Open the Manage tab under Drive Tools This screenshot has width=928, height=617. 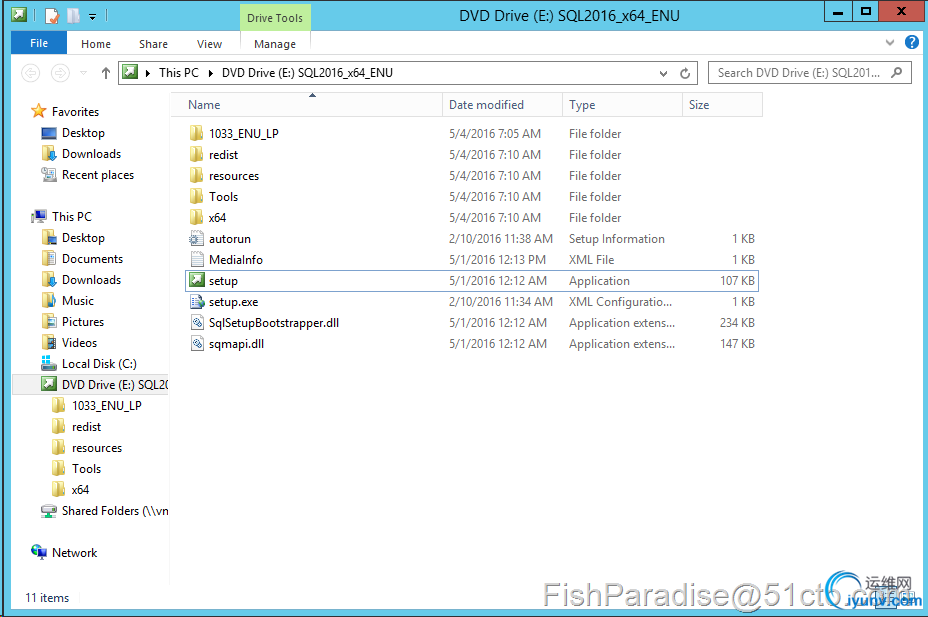(275, 44)
